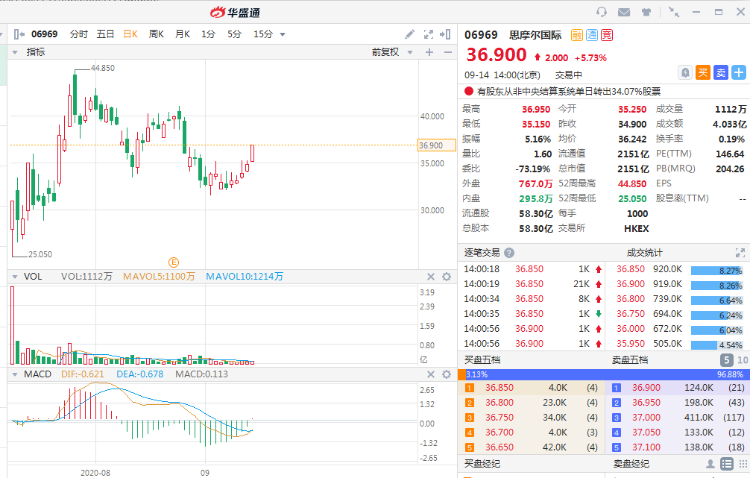Click the 卖盘经纪 broker header

[631, 464]
